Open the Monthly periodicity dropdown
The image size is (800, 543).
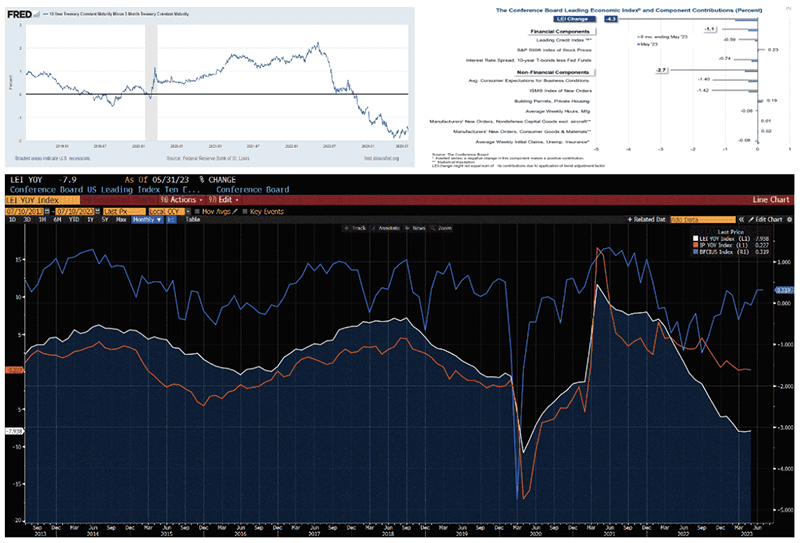coord(147,219)
